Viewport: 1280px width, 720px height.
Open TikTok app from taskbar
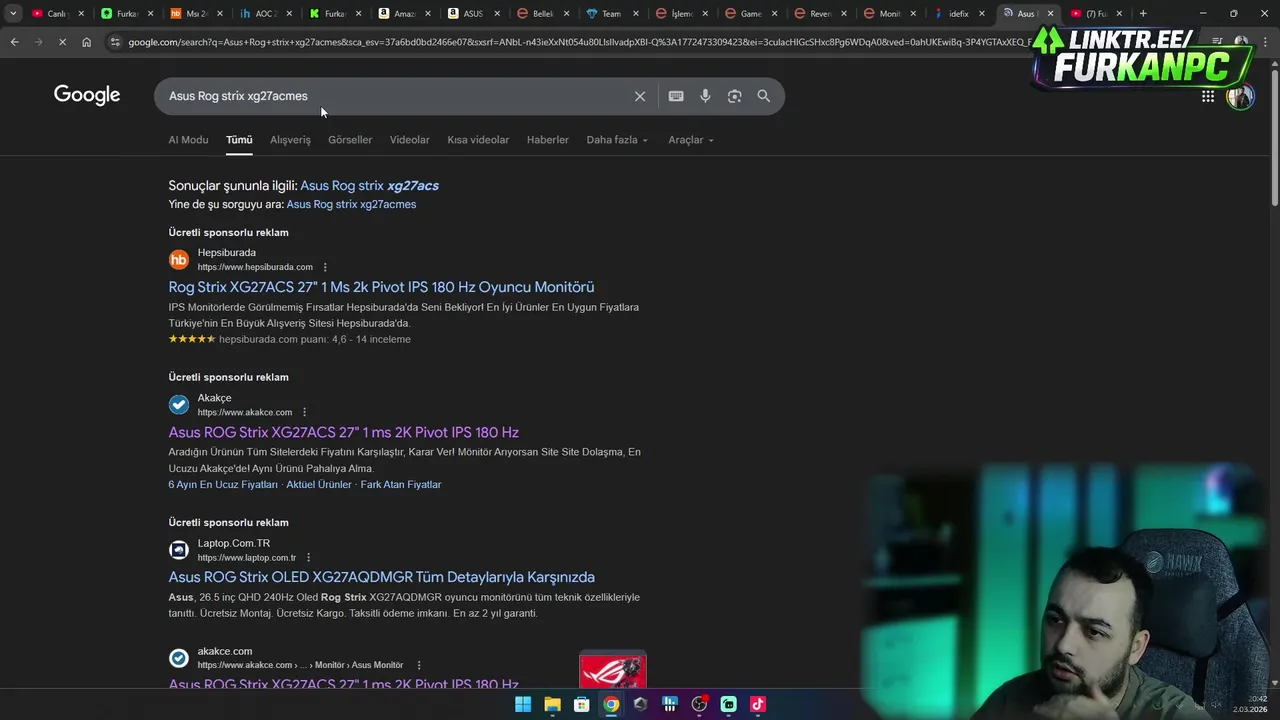coord(758,704)
